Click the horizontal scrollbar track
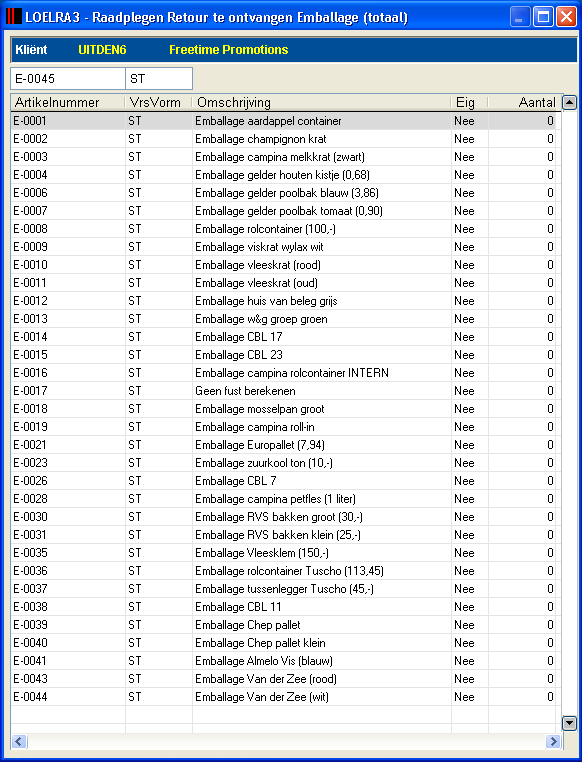The image size is (582, 763). (286, 742)
